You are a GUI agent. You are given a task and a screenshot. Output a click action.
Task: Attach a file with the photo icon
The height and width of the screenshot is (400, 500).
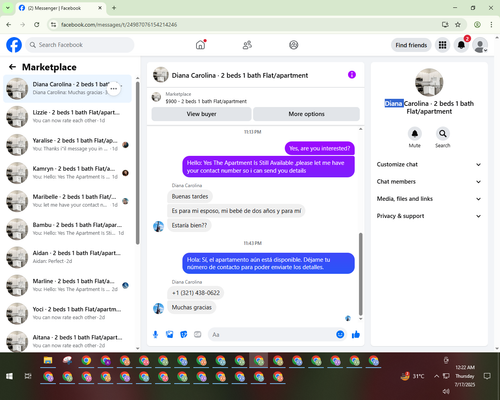(x=170, y=334)
